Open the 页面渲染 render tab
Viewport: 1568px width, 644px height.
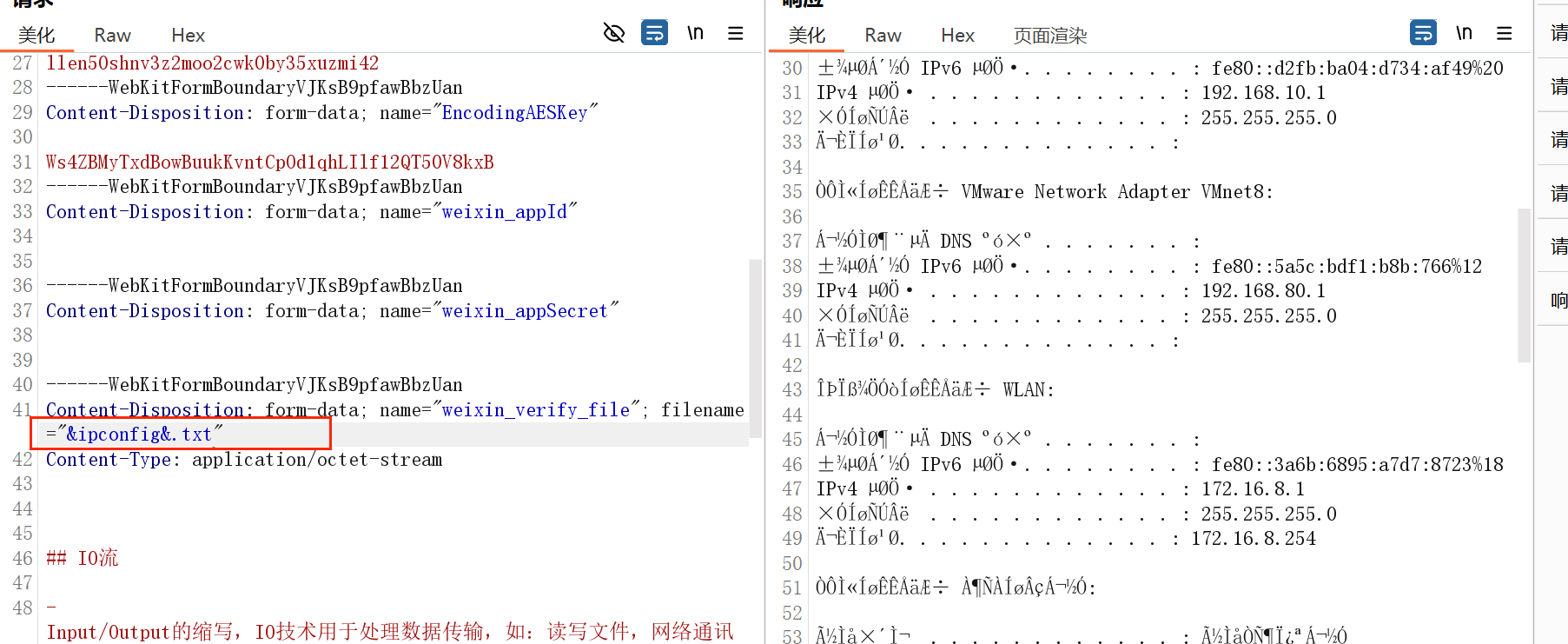[x=1050, y=36]
